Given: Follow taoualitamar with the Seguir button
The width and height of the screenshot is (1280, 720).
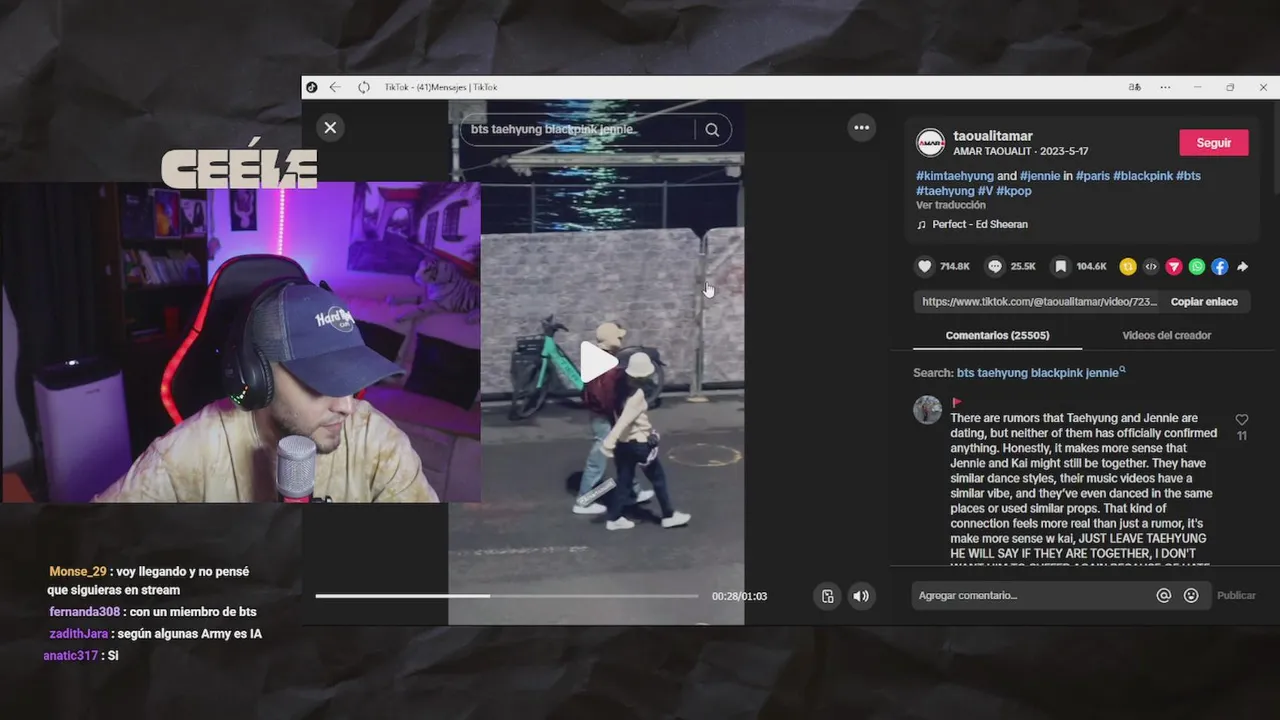Looking at the screenshot, I should coord(1214,143).
